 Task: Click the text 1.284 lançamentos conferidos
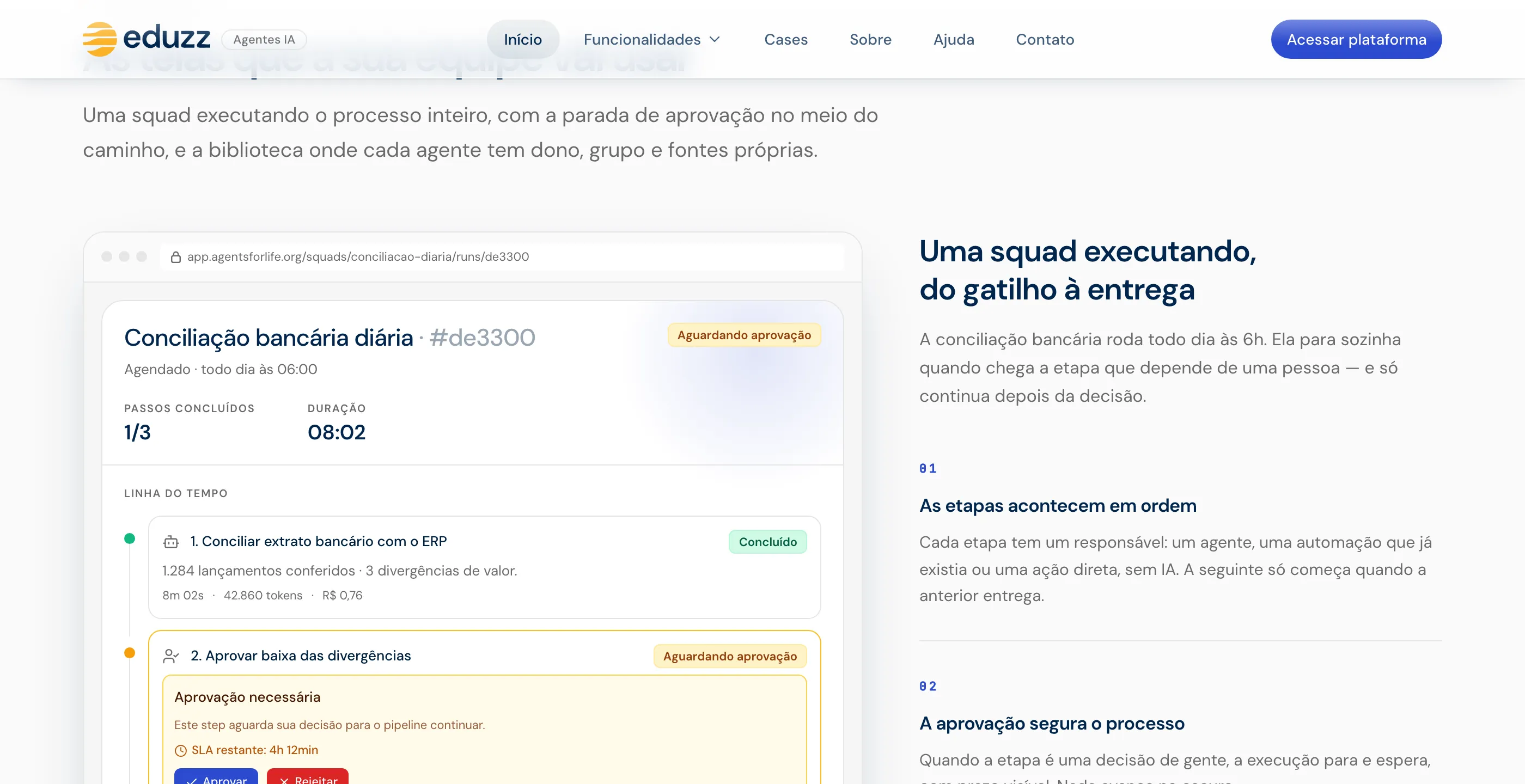click(x=259, y=571)
